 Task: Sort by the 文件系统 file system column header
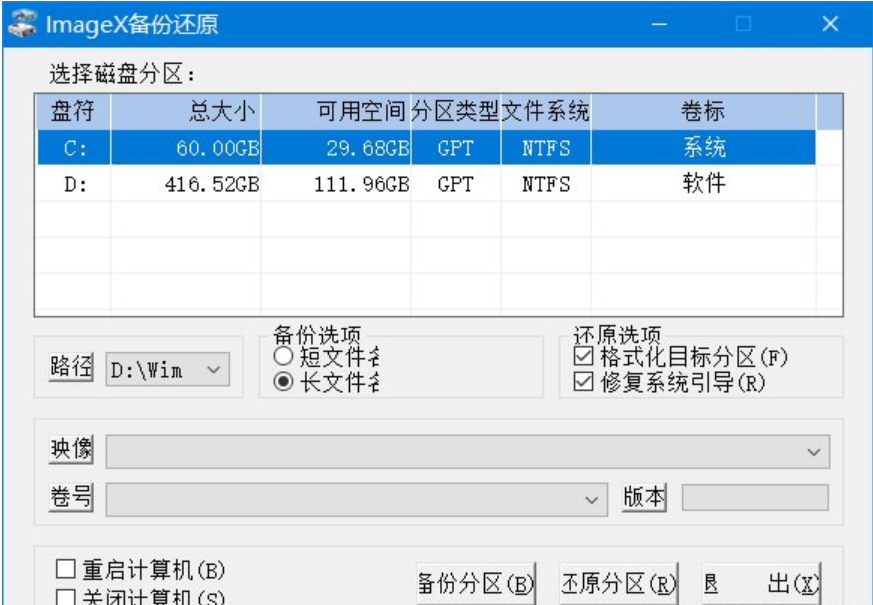546,112
